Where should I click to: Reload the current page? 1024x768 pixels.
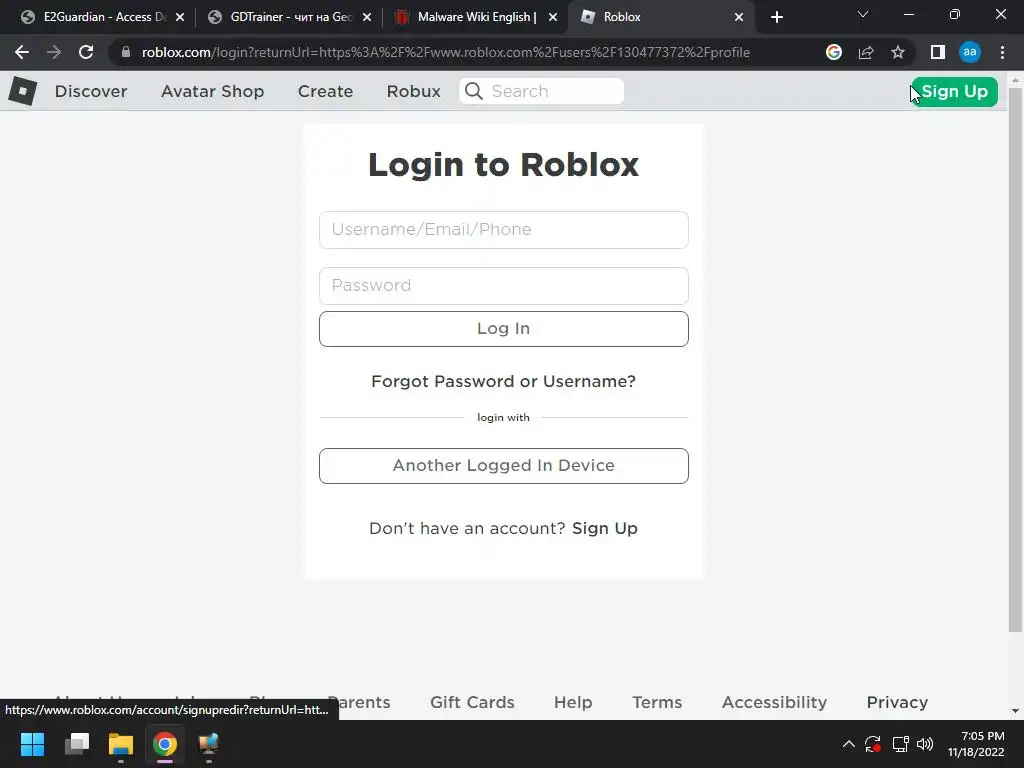(x=86, y=52)
